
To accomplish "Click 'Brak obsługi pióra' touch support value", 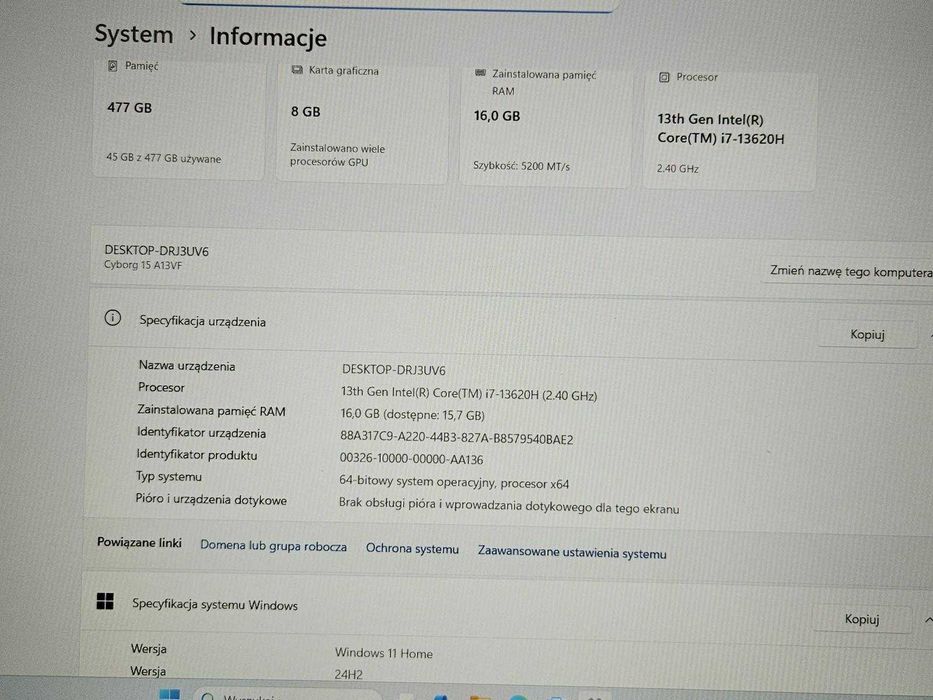I will click(x=509, y=506).
